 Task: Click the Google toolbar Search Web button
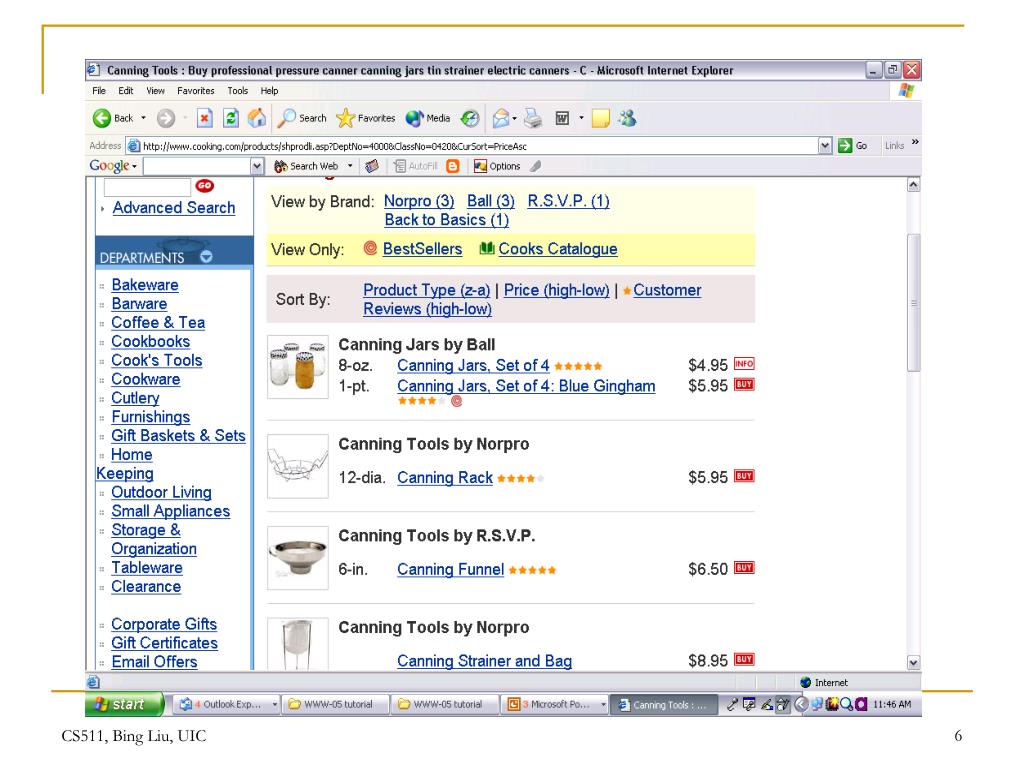pyautogui.click(x=306, y=167)
